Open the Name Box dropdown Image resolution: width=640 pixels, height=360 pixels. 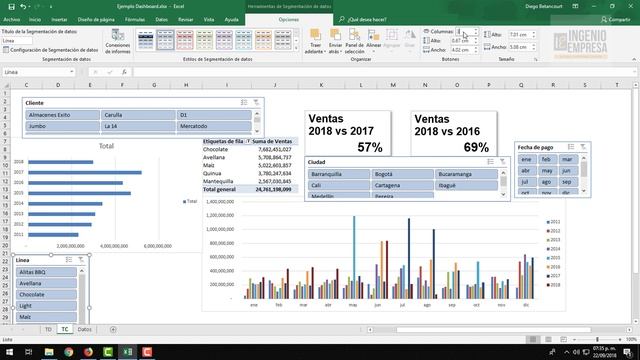[x=72, y=72]
